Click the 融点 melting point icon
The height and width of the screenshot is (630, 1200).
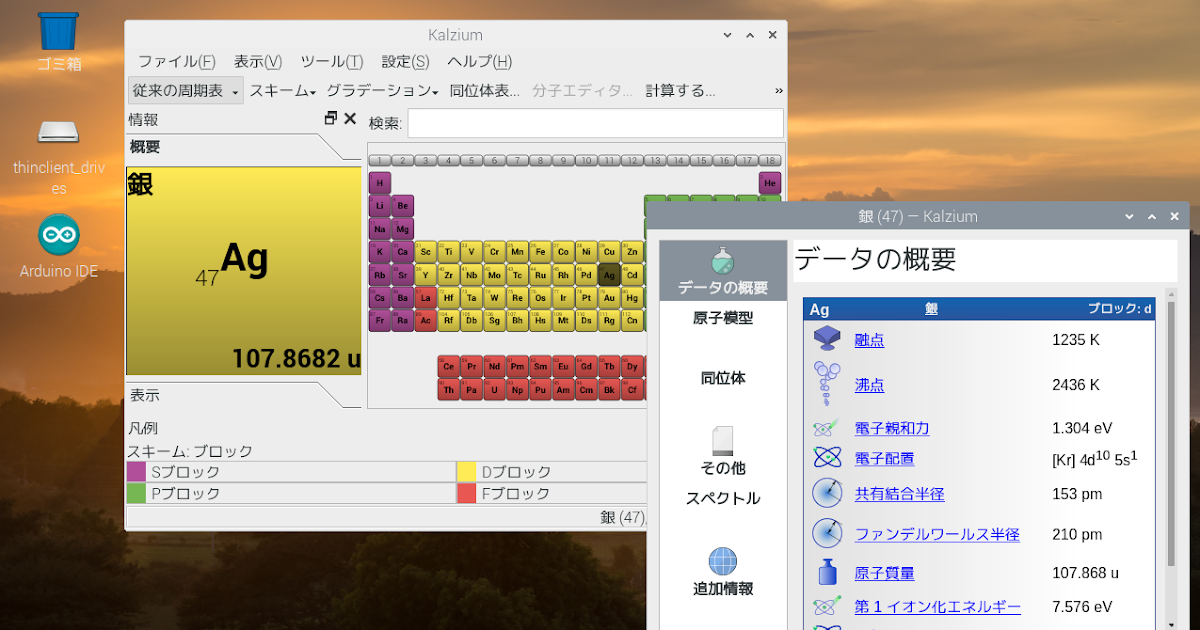click(x=827, y=339)
